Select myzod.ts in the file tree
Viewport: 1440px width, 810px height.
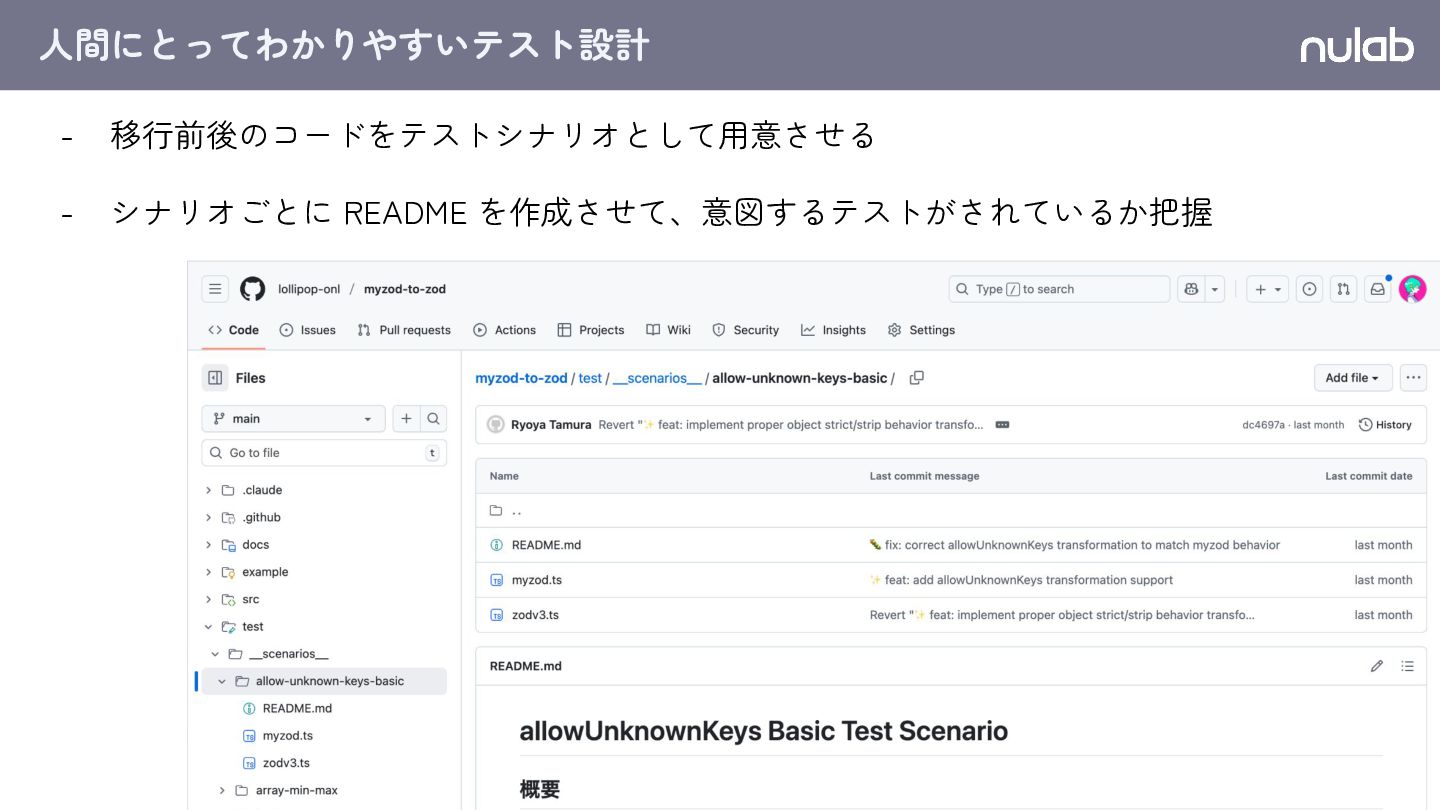pos(287,736)
